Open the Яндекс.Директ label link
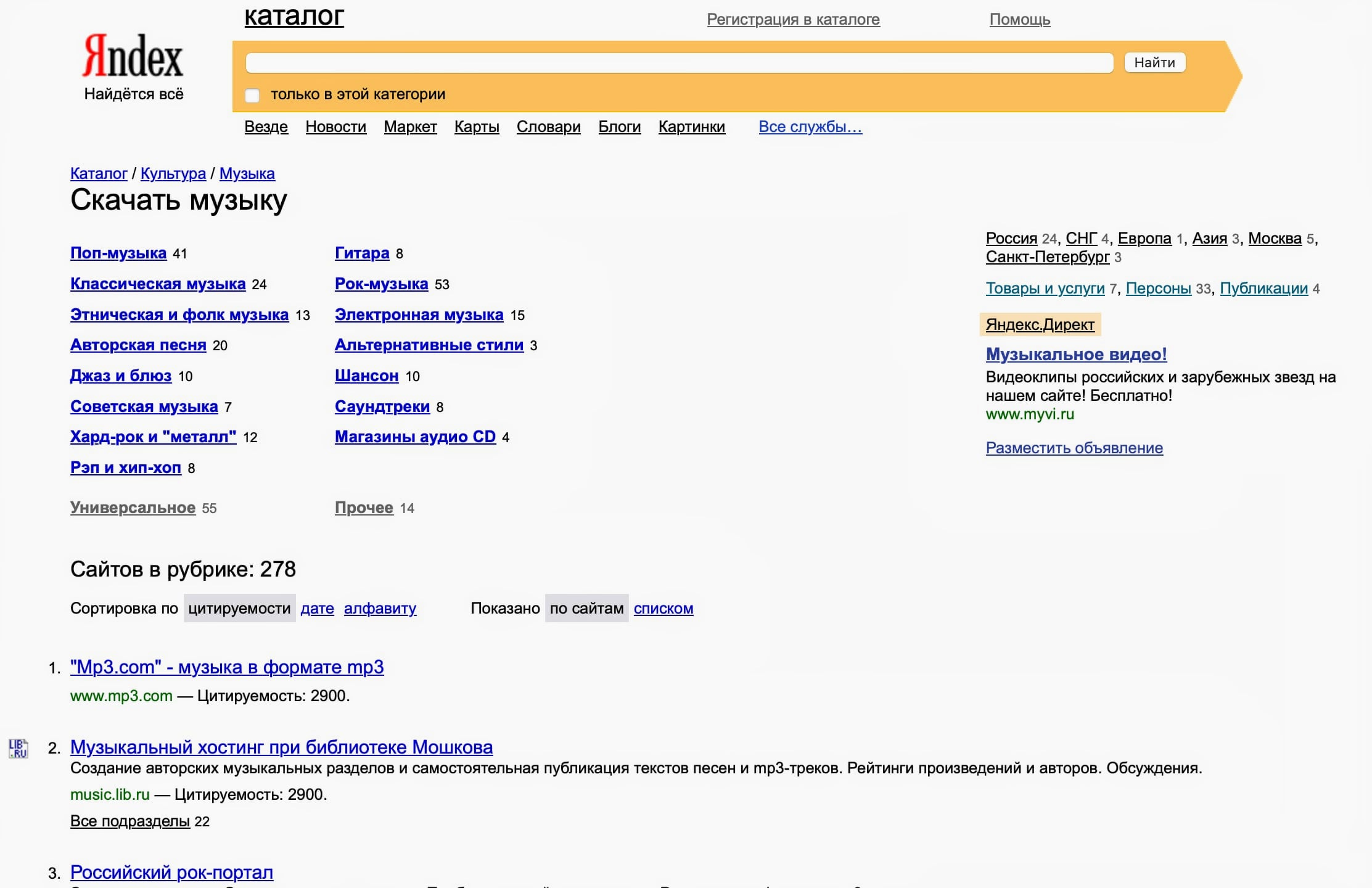 point(1040,325)
